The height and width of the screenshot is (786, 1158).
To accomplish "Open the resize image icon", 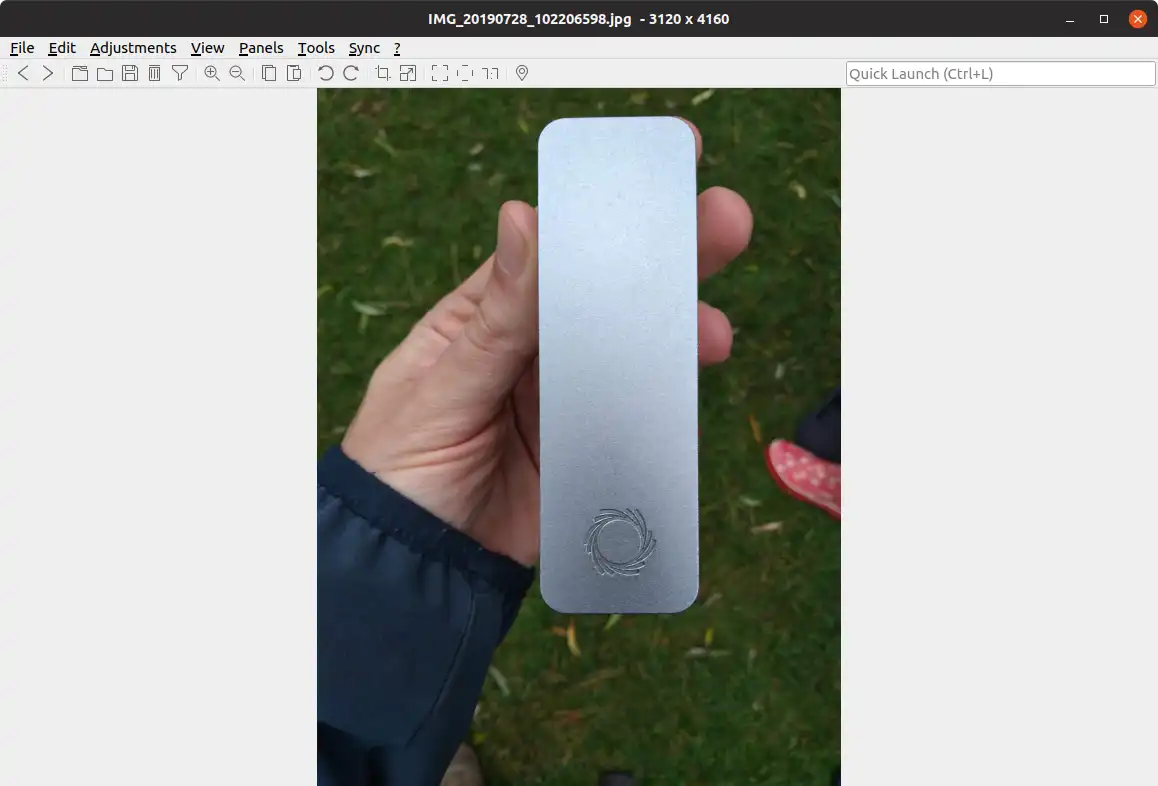I will [408, 73].
